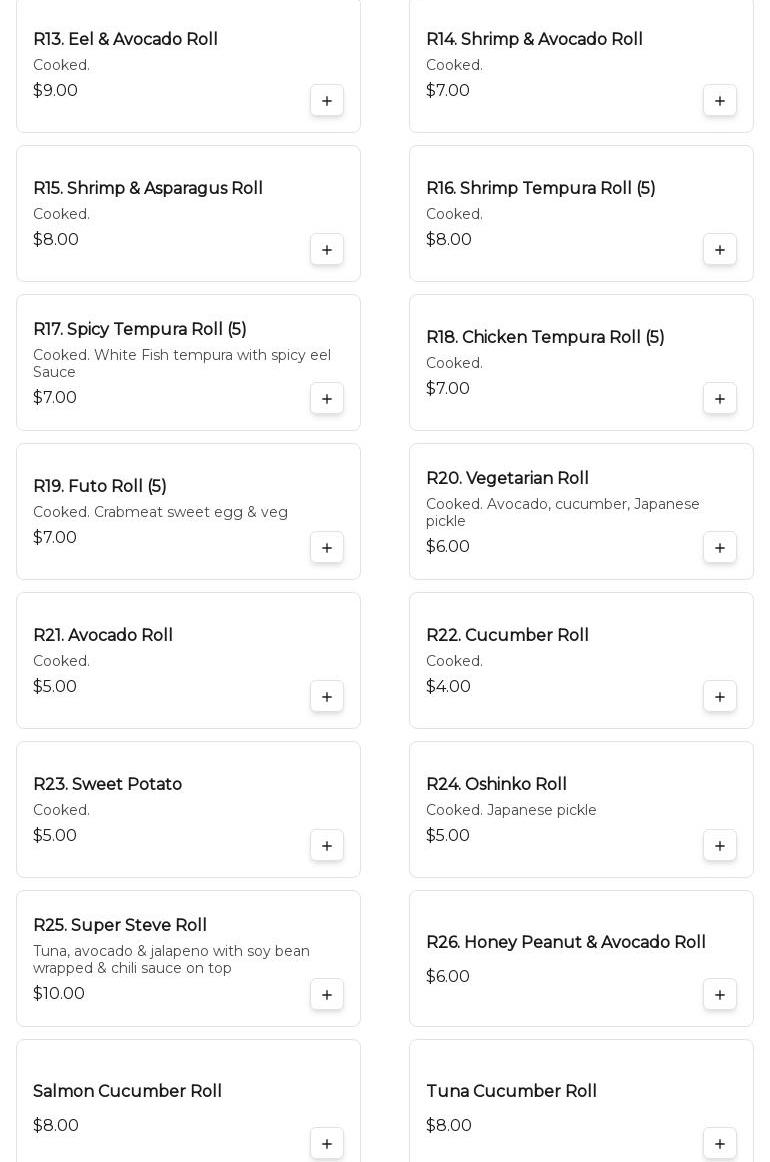View R26 Honey Peanut & Avocado Roll title
The height and width of the screenshot is (1162, 770).
coord(566,943)
